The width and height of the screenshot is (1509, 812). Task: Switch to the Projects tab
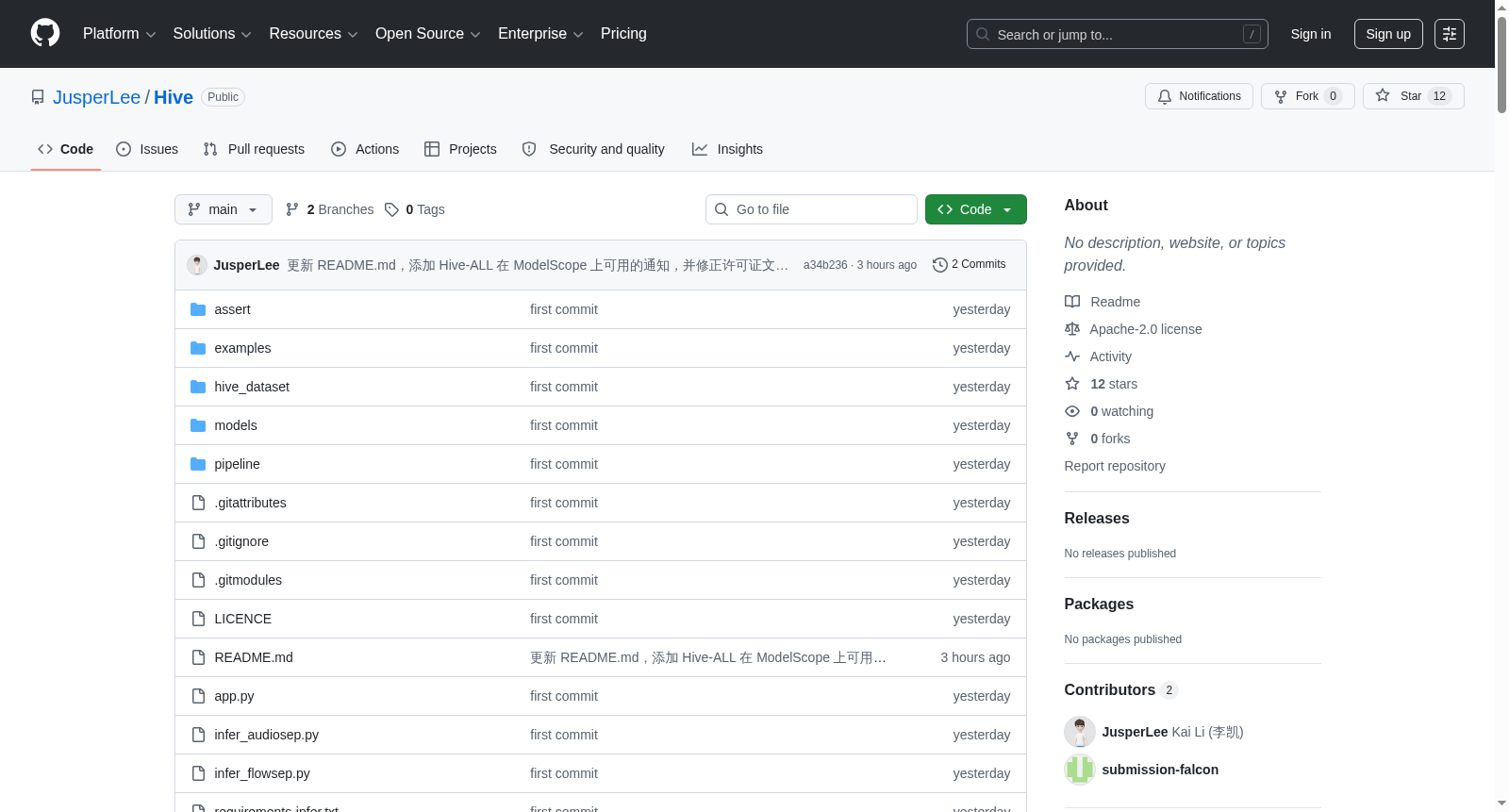point(460,149)
